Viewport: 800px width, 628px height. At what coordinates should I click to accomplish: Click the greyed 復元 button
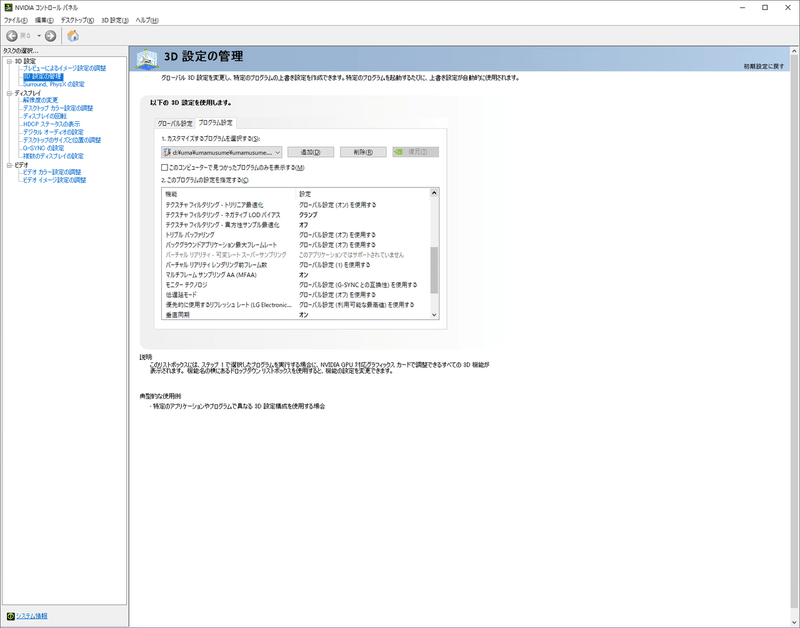415,152
